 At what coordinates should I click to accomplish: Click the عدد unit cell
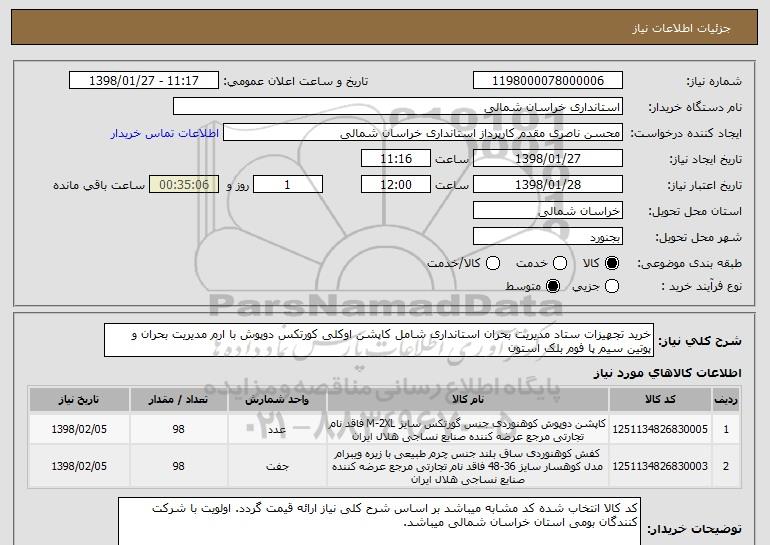pos(277,430)
